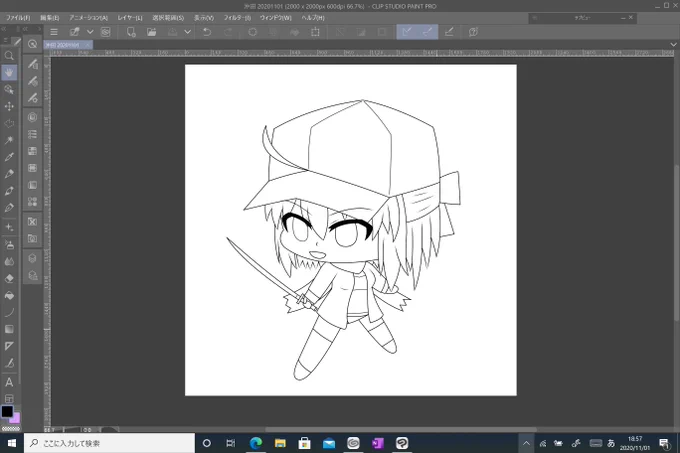Viewport: 680px width, 453px height.
Task: Create a new canvas via New icon
Action: [x=131, y=32]
